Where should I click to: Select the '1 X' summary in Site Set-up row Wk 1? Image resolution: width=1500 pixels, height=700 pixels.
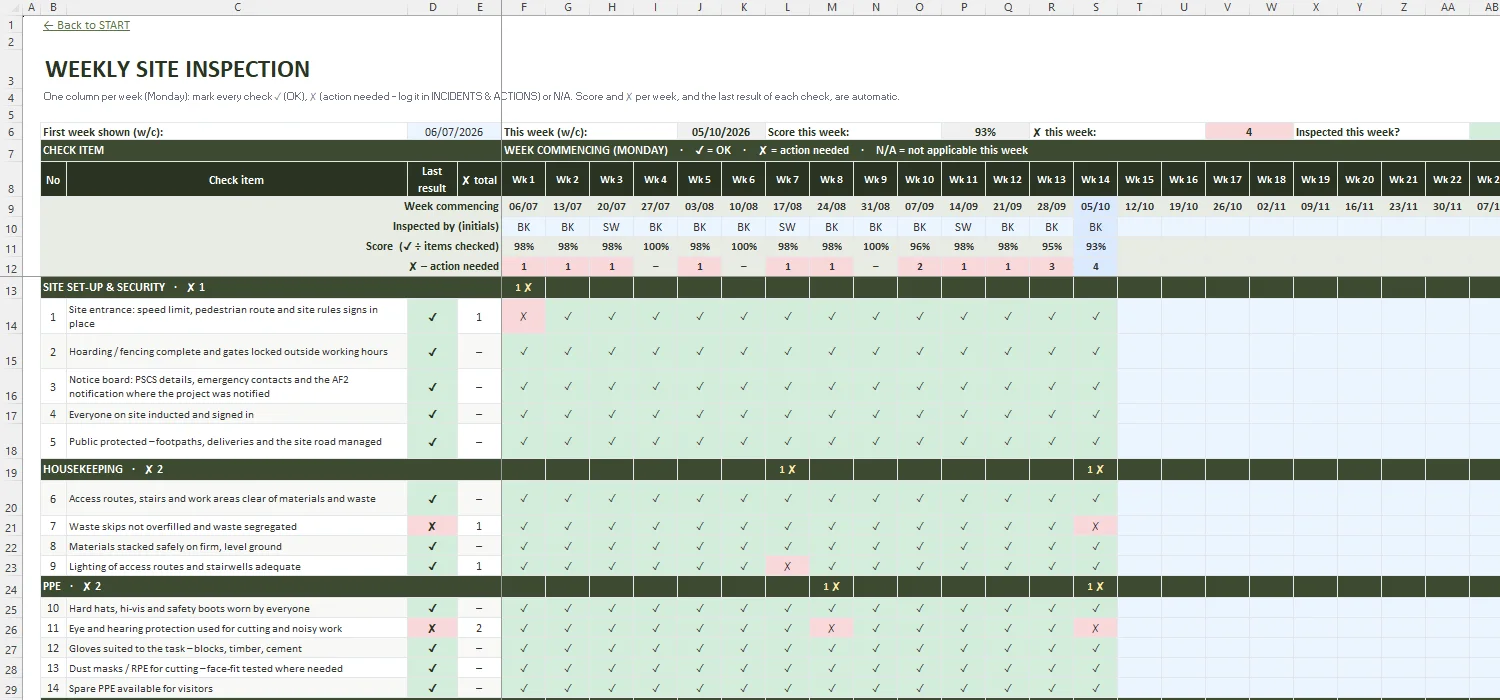pyautogui.click(x=524, y=287)
